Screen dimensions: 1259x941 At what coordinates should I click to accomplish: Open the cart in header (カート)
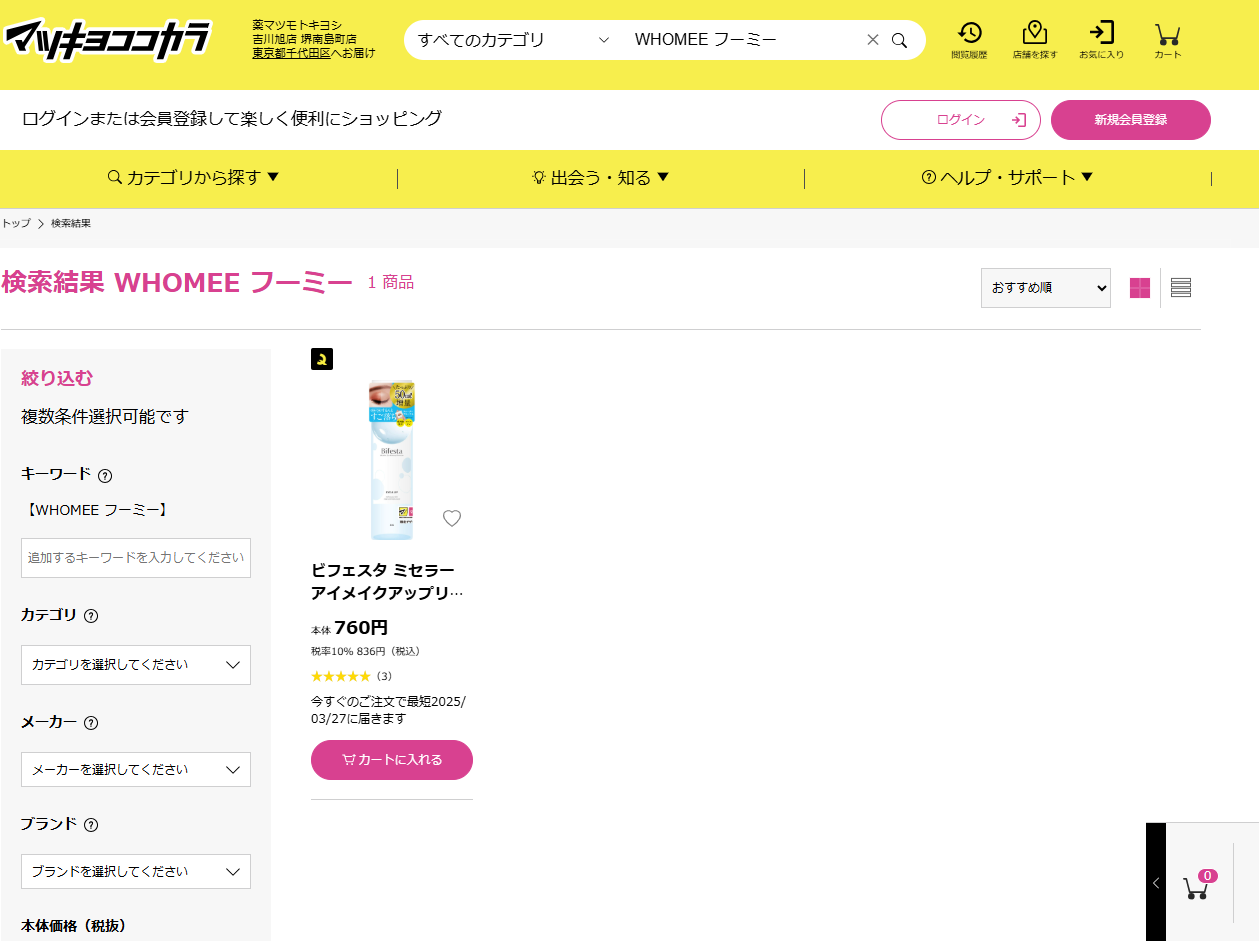pyautogui.click(x=1167, y=40)
